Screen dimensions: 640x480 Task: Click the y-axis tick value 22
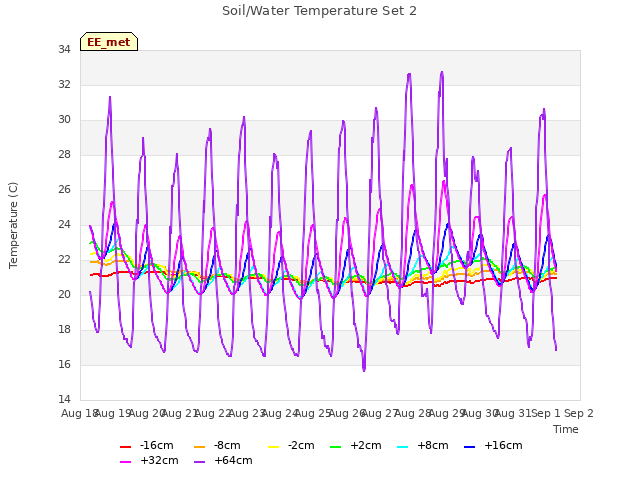tap(64, 260)
